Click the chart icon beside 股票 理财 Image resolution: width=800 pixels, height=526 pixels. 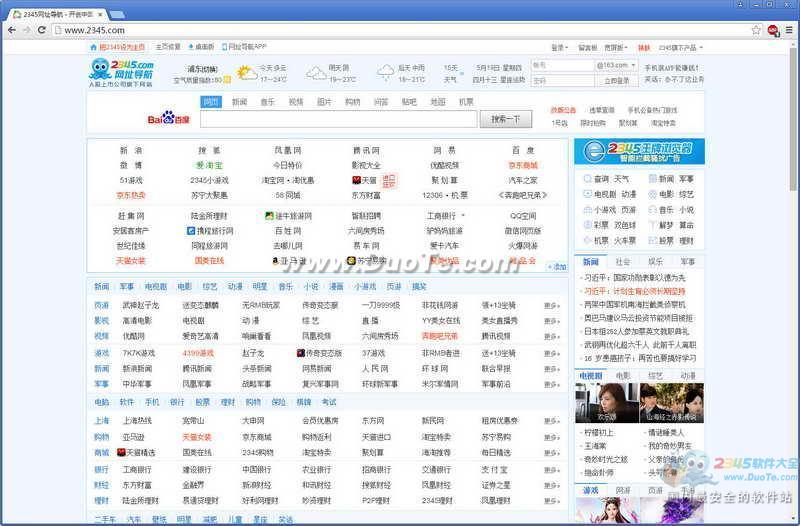tap(653, 240)
